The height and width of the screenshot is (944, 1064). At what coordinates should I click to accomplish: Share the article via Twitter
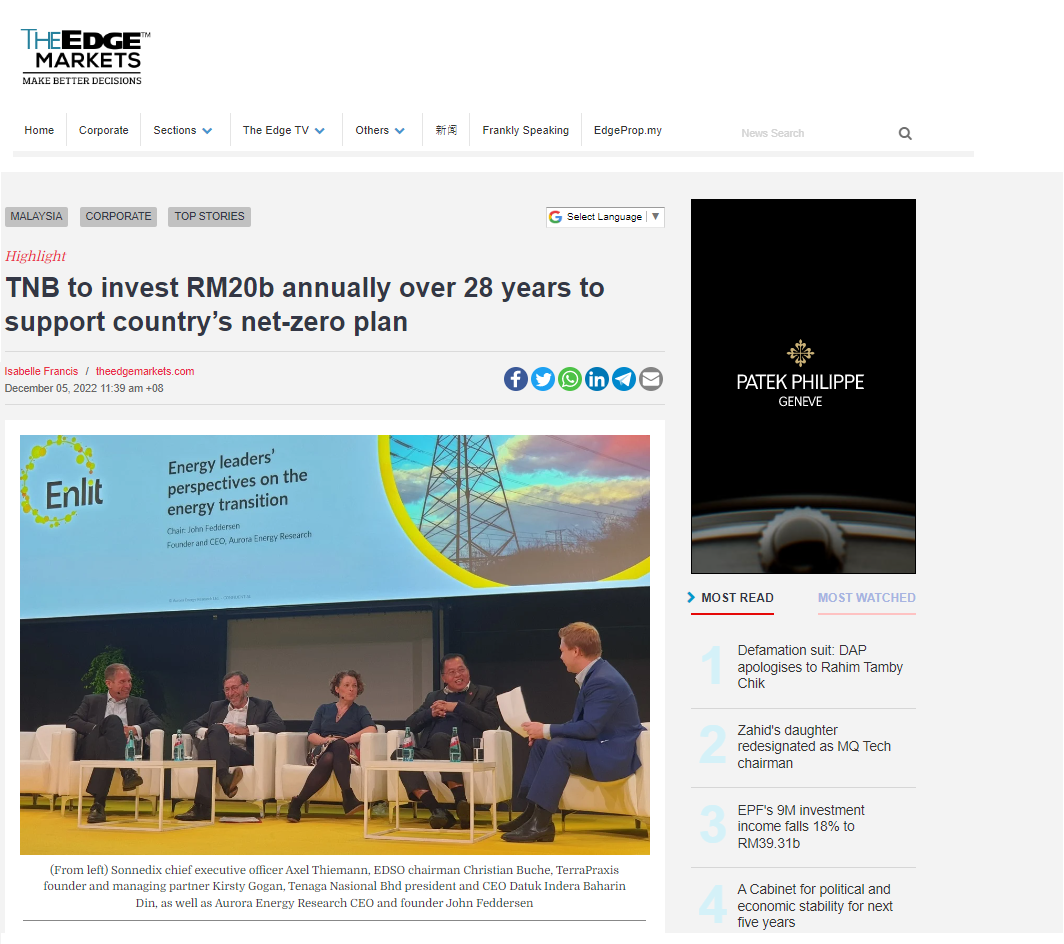[x=542, y=379]
